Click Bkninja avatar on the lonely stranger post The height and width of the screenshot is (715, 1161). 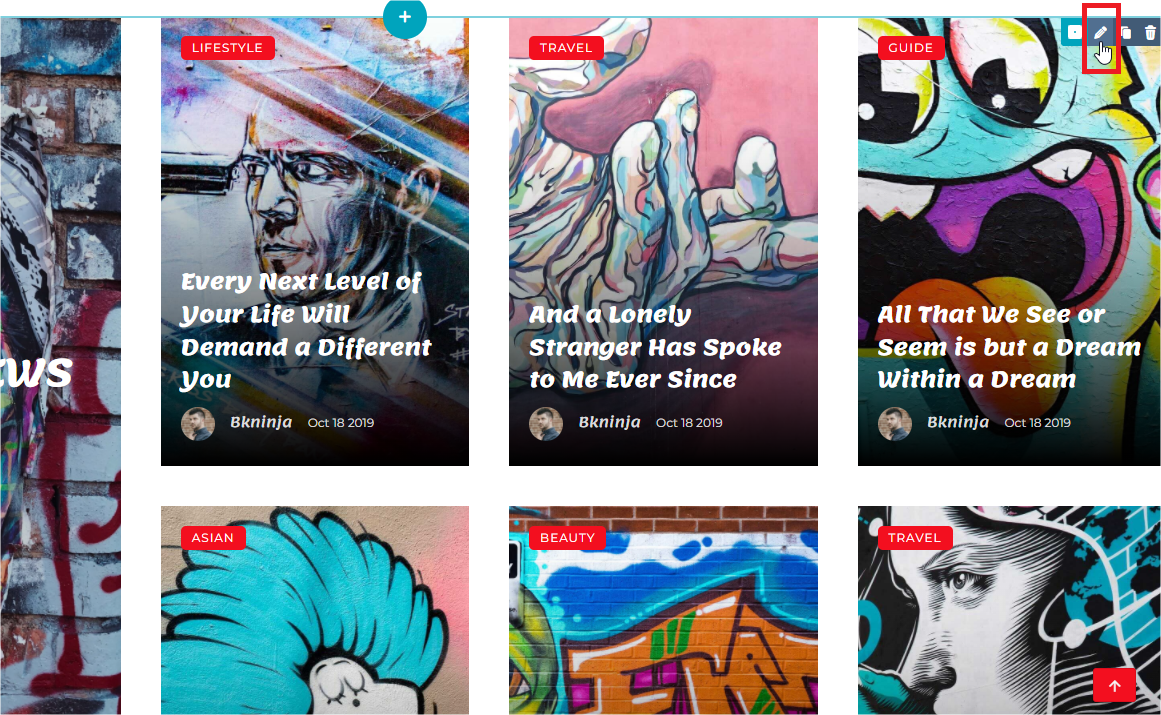click(546, 423)
